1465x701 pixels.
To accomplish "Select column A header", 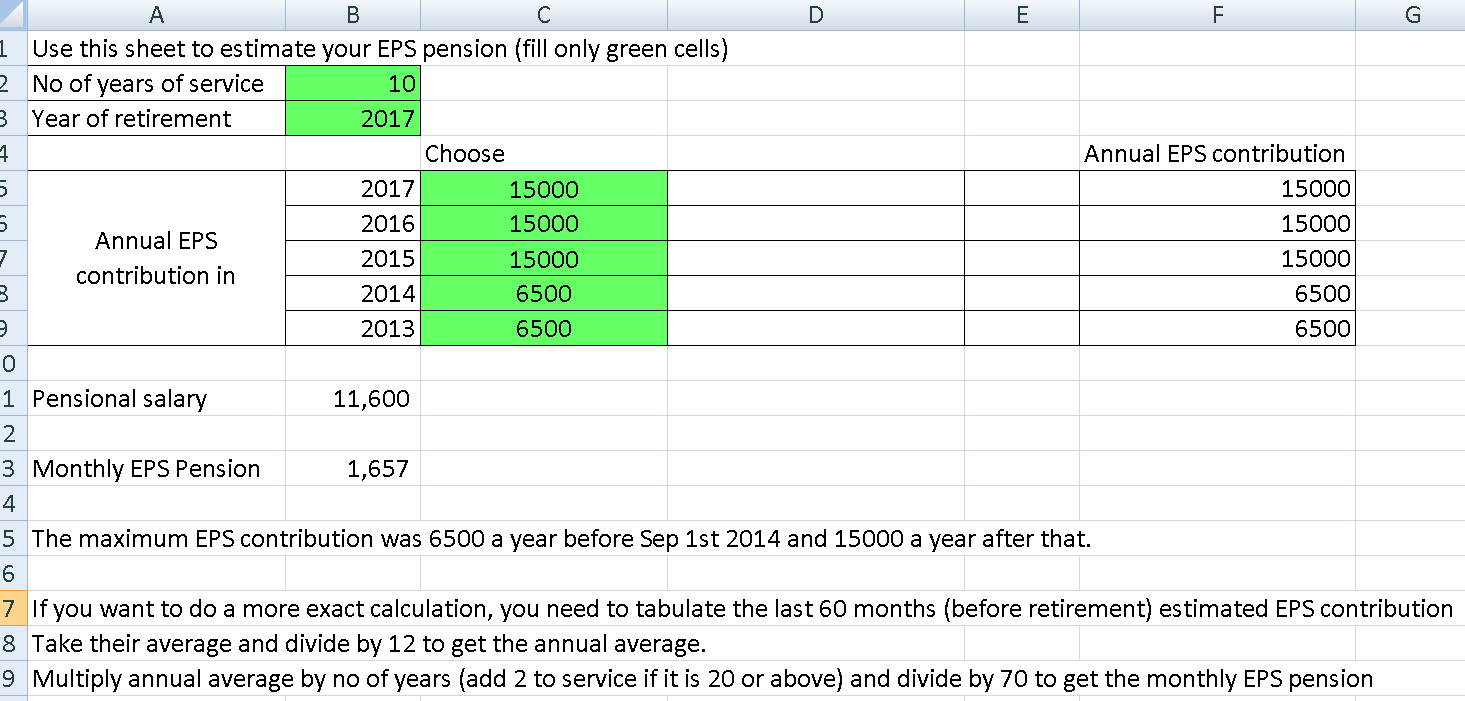I will coord(156,14).
